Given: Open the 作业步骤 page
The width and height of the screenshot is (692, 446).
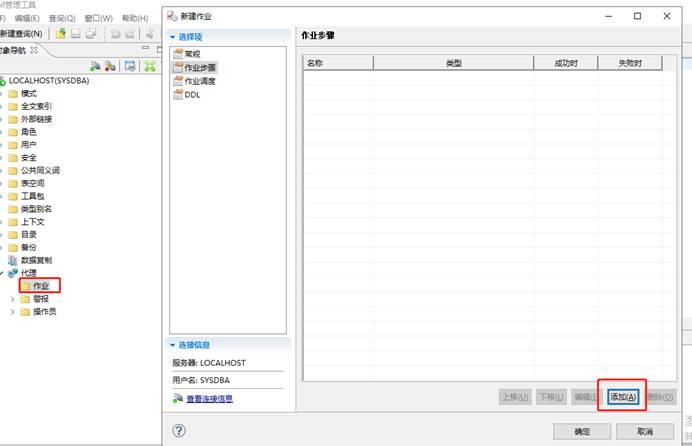Looking at the screenshot, I should [200, 67].
